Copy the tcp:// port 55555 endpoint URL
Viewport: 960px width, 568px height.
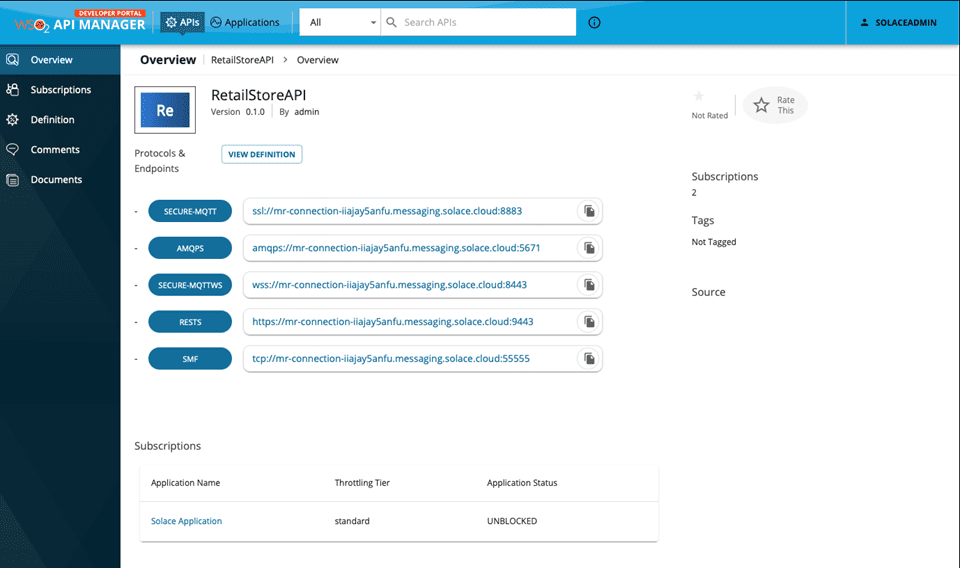[x=589, y=359]
